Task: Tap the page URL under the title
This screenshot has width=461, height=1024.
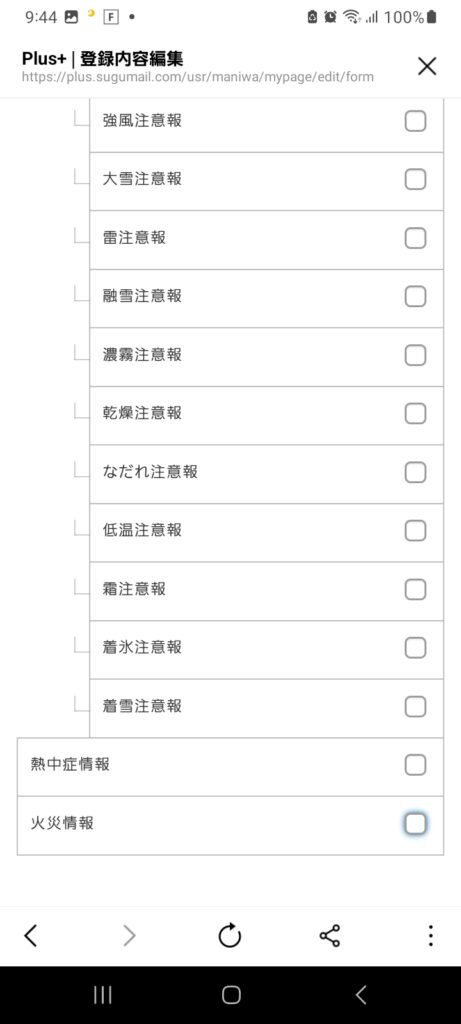Action: coord(198,77)
